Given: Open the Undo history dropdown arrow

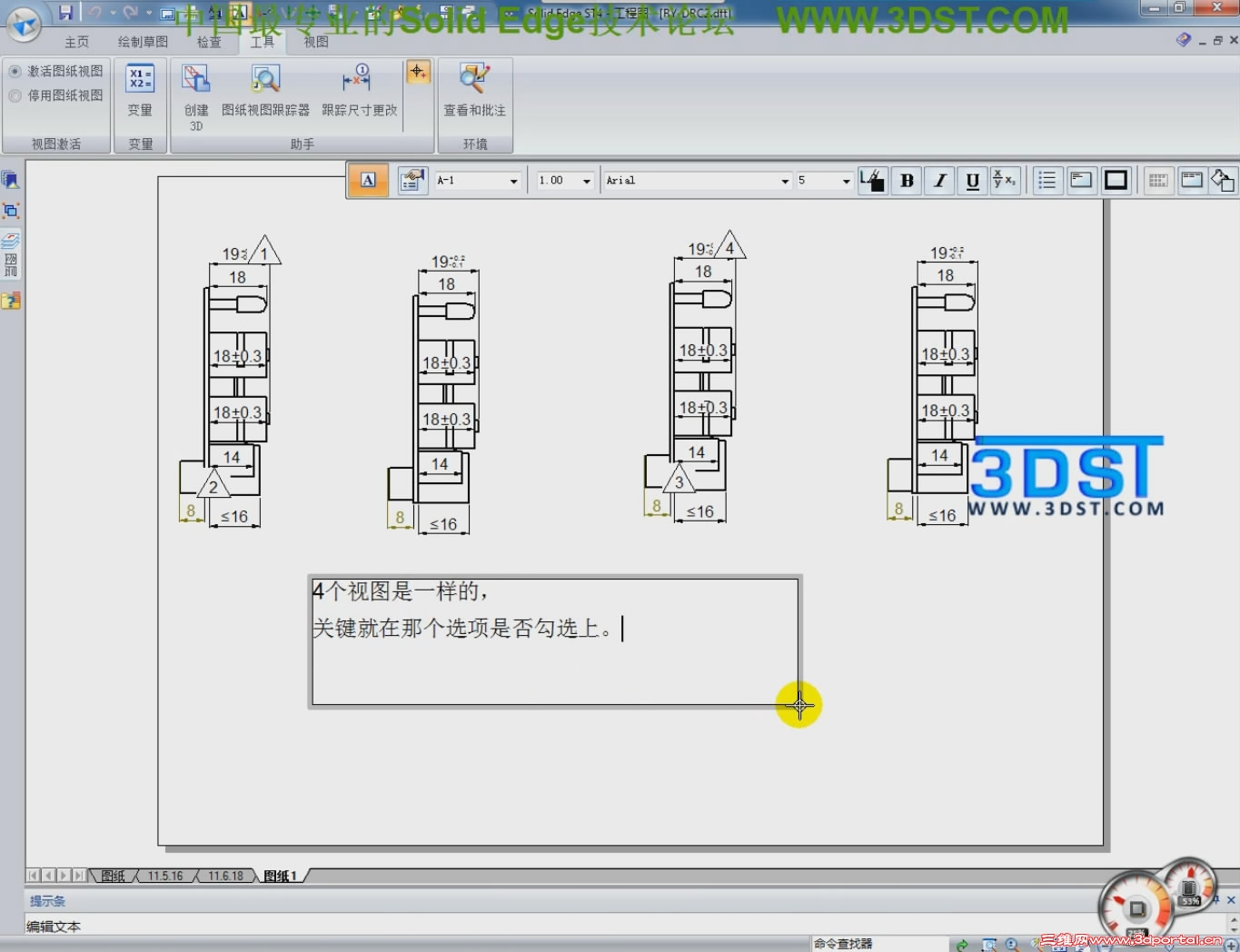Looking at the screenshot, I should pos(113,14).
